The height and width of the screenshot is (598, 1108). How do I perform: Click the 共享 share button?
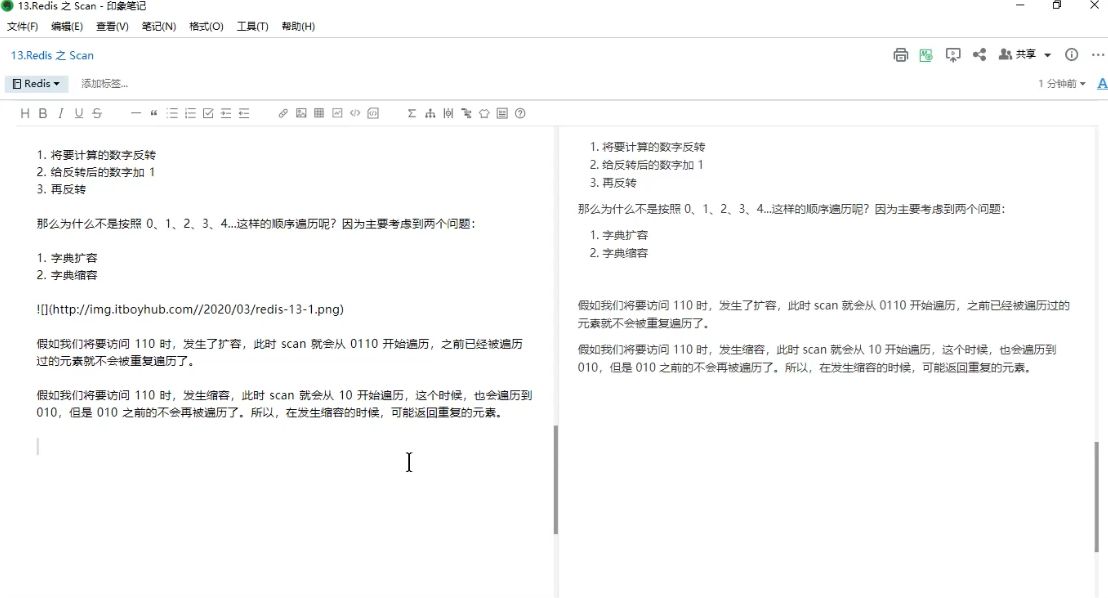[x=1018, y=54]
